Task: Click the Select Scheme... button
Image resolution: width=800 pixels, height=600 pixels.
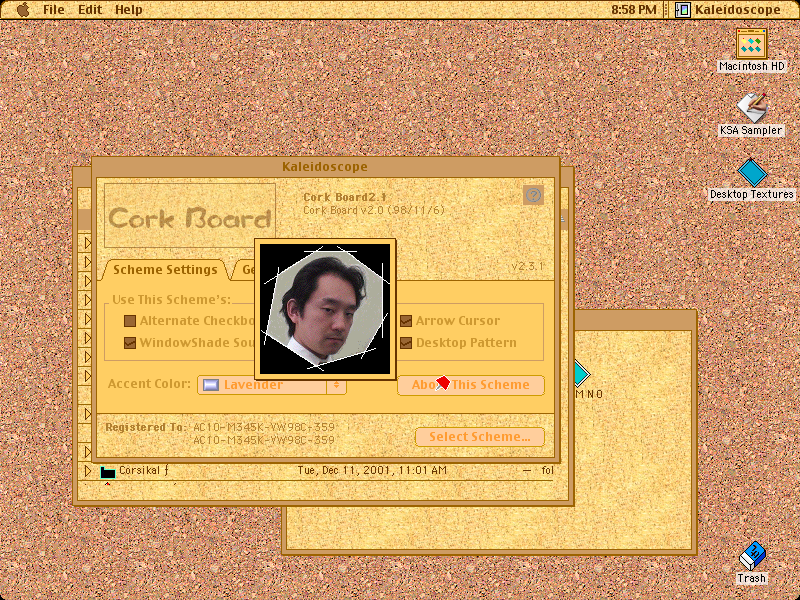Action: (480, 437)
